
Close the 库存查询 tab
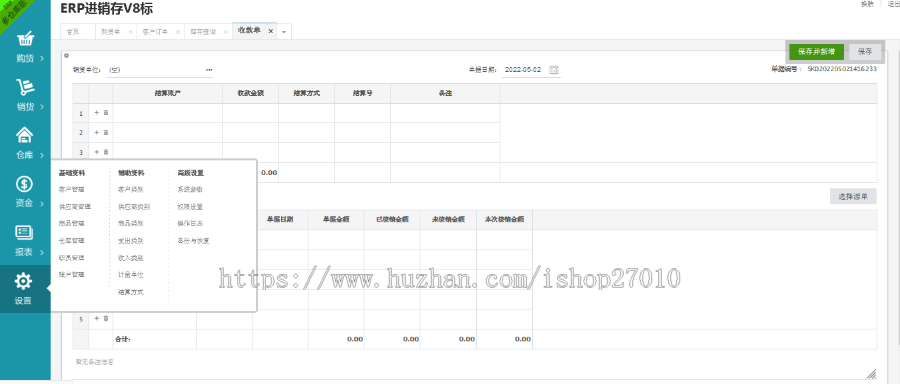coord(226,32)
